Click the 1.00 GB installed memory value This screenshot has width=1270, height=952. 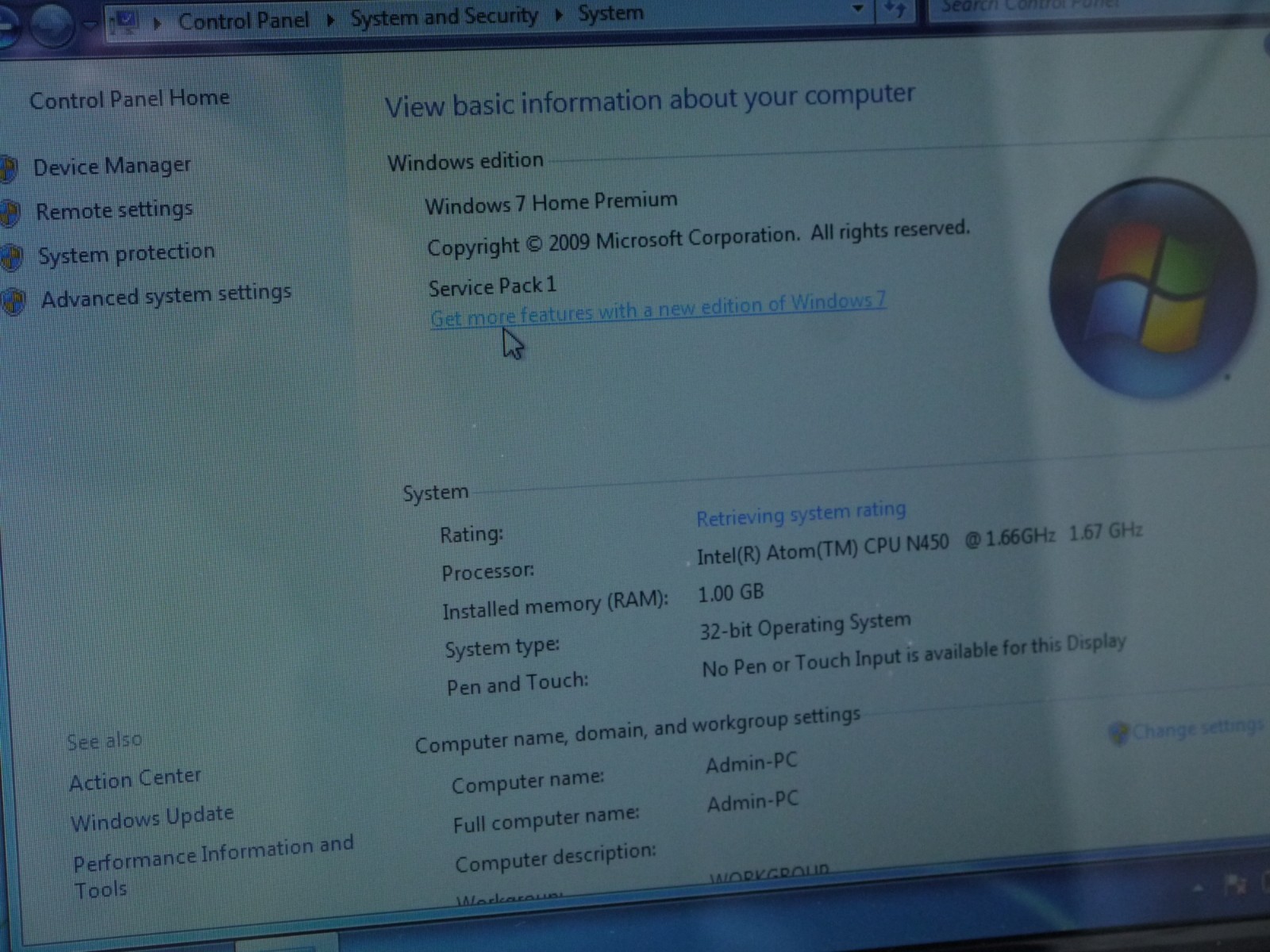click(730, 593)
